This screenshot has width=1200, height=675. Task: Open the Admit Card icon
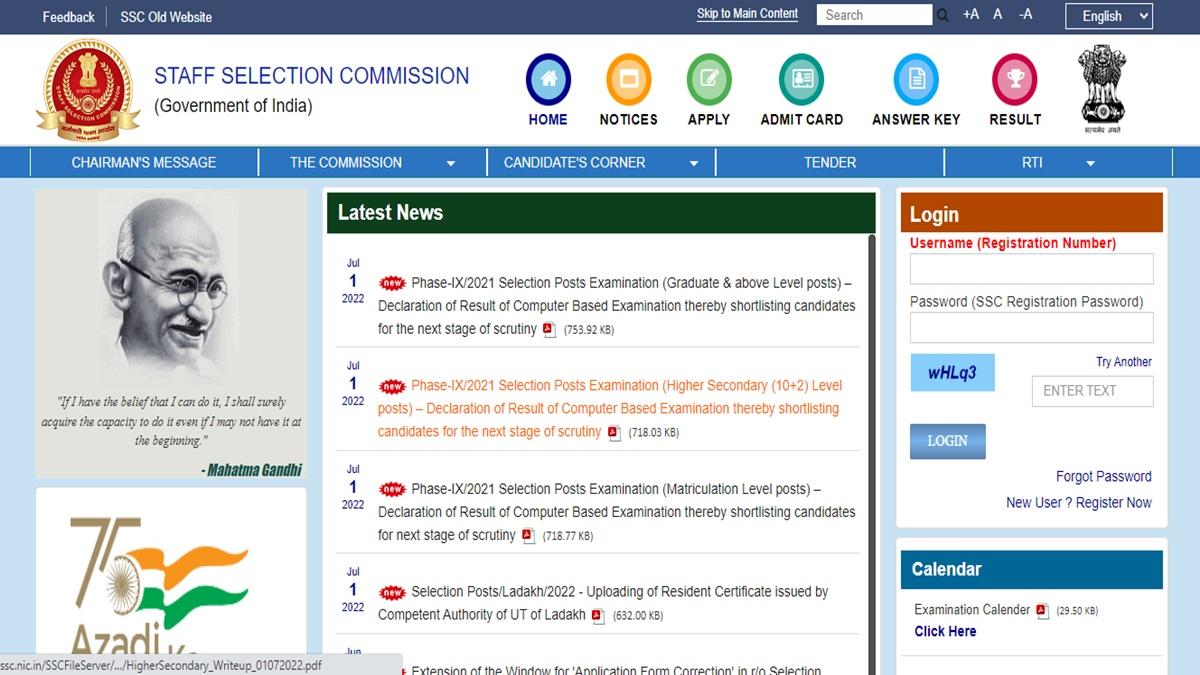(x=800, y=77)
